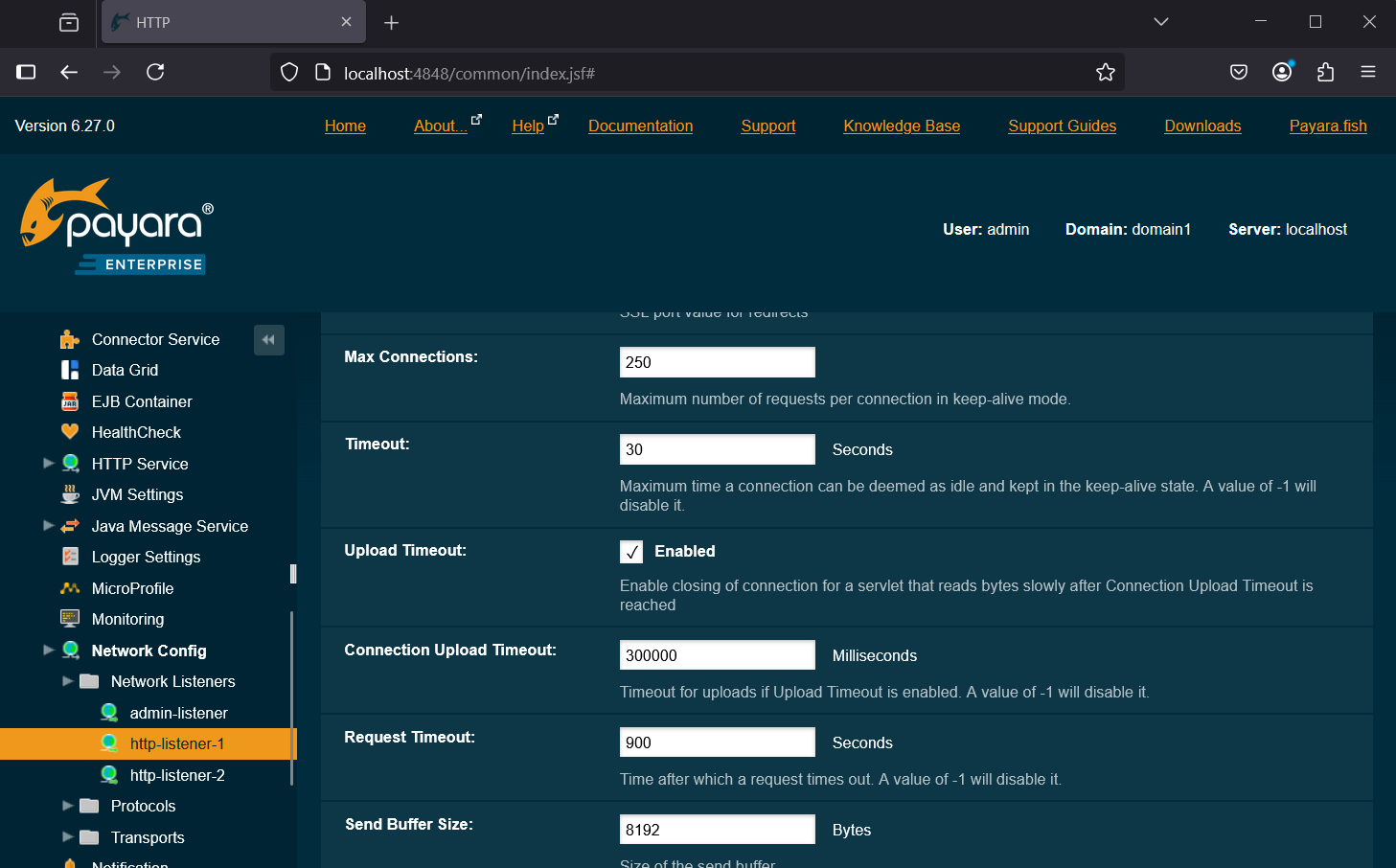
Task: Click the Java Message Service arrows icon
Action: coord(70,526)
